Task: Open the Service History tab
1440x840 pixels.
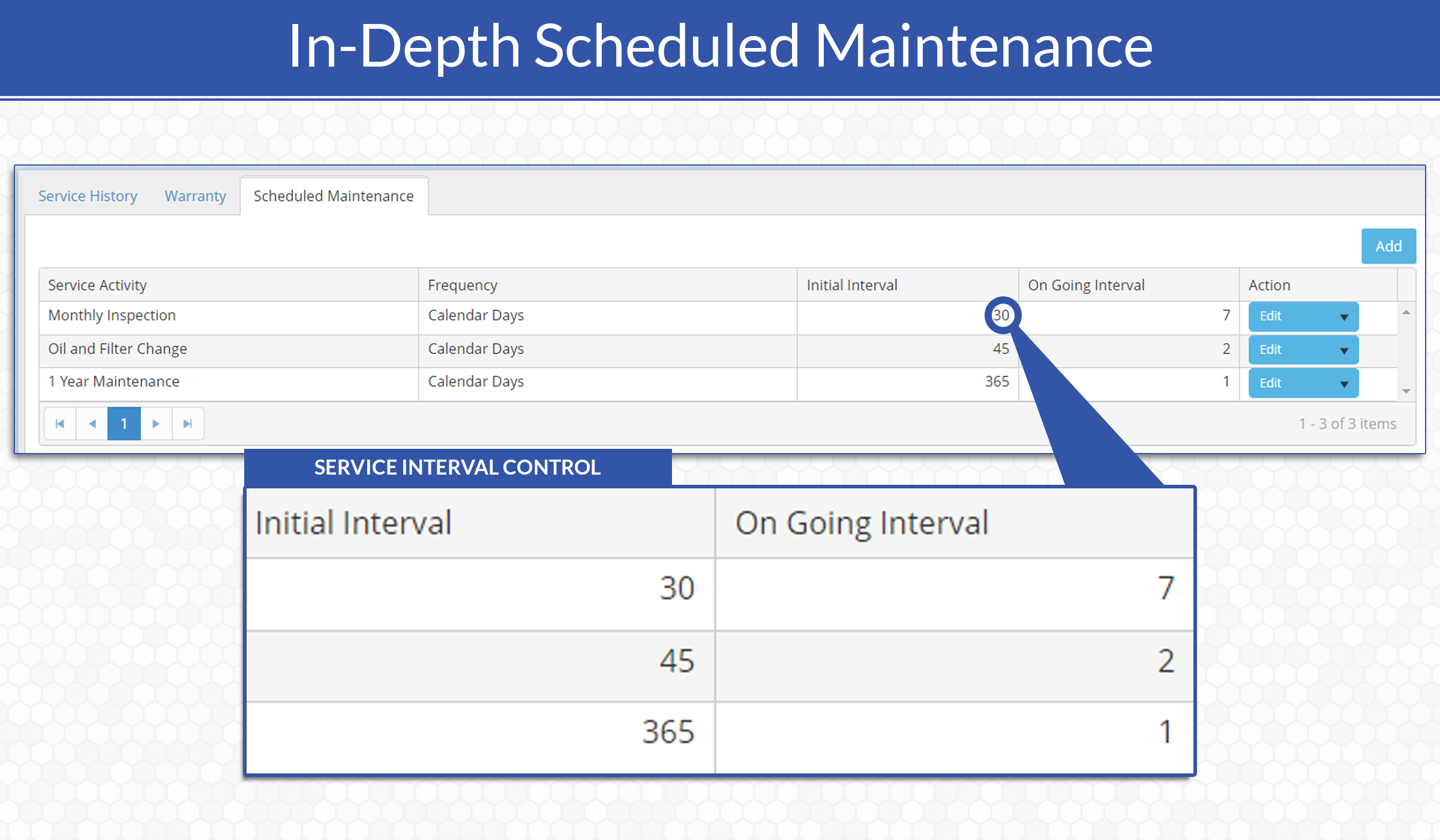Action: coord(88,196)
